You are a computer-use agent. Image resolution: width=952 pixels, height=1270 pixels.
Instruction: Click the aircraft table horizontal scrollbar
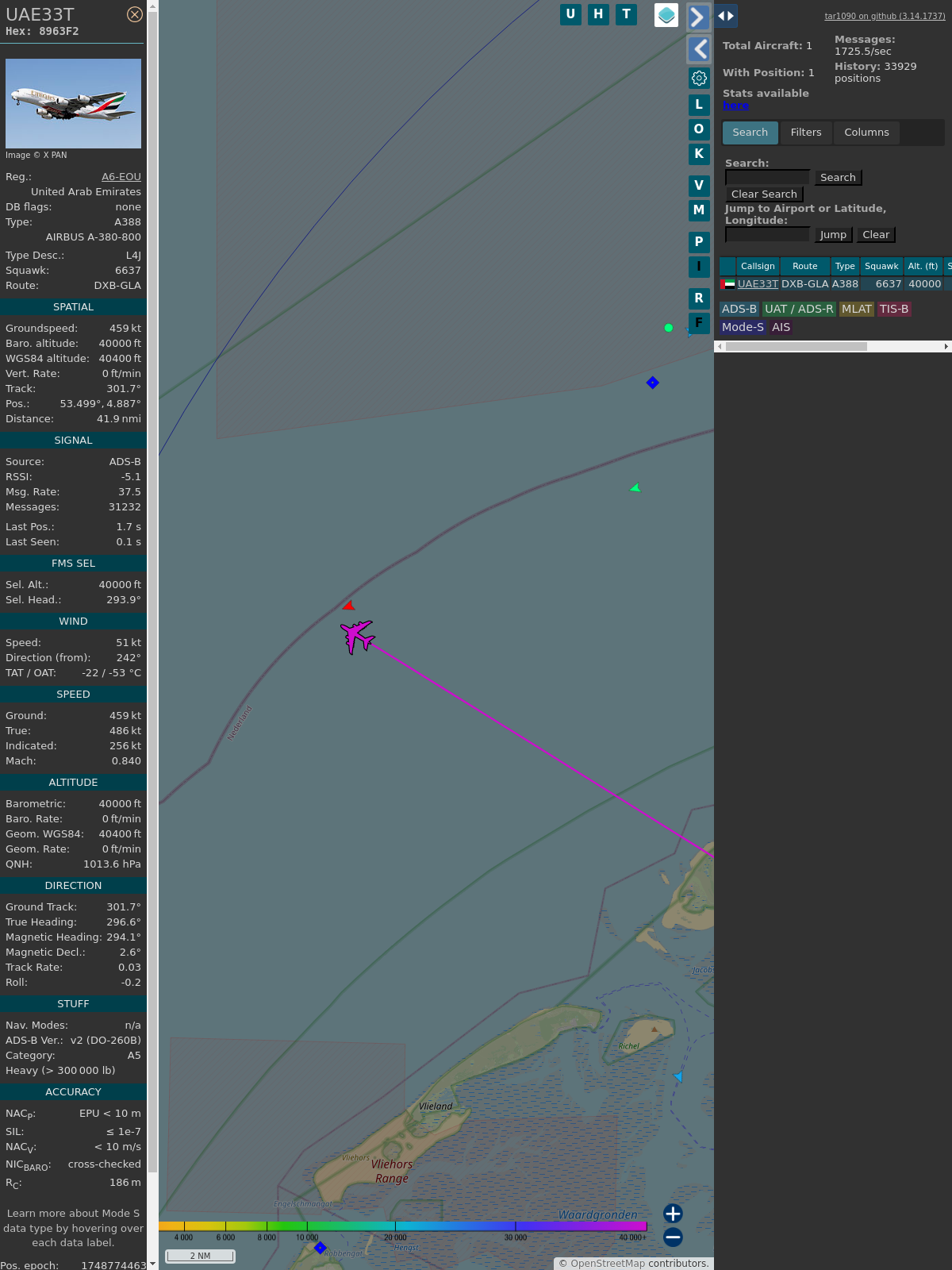tap(796, 346)
